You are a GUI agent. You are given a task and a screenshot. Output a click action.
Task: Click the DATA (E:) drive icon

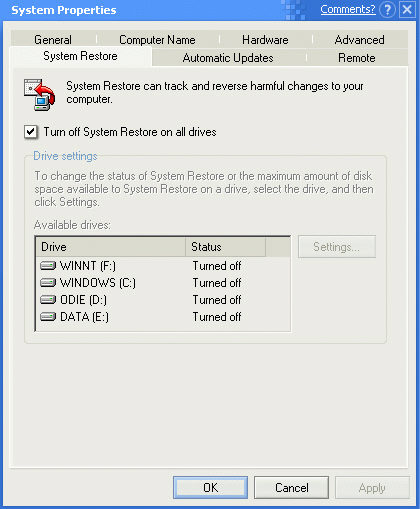pyautogui.click(x=48, y=317)
